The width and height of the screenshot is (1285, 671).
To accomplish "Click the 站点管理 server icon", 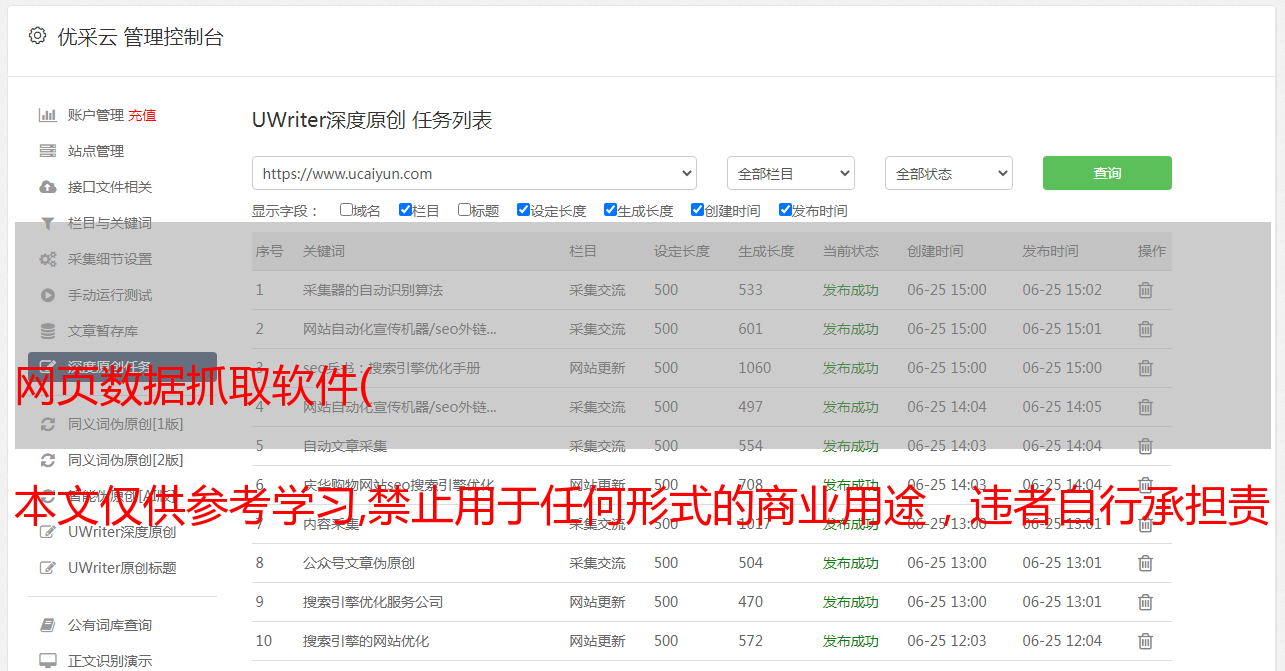I will tap(47, 151).
